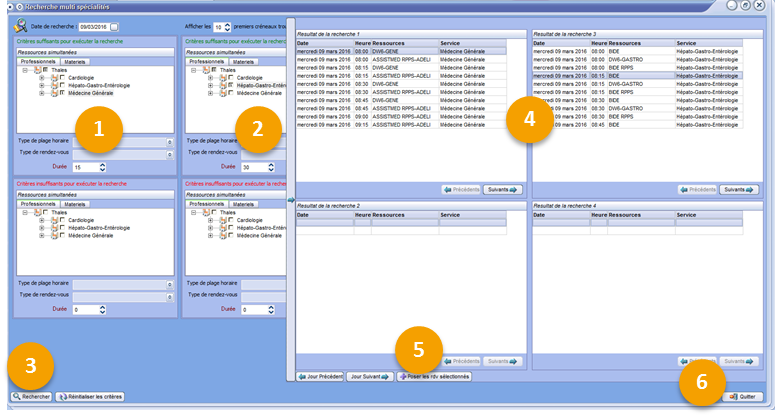Click the Date de recherche input field
The image size is (775, 420).
point(92,26)
